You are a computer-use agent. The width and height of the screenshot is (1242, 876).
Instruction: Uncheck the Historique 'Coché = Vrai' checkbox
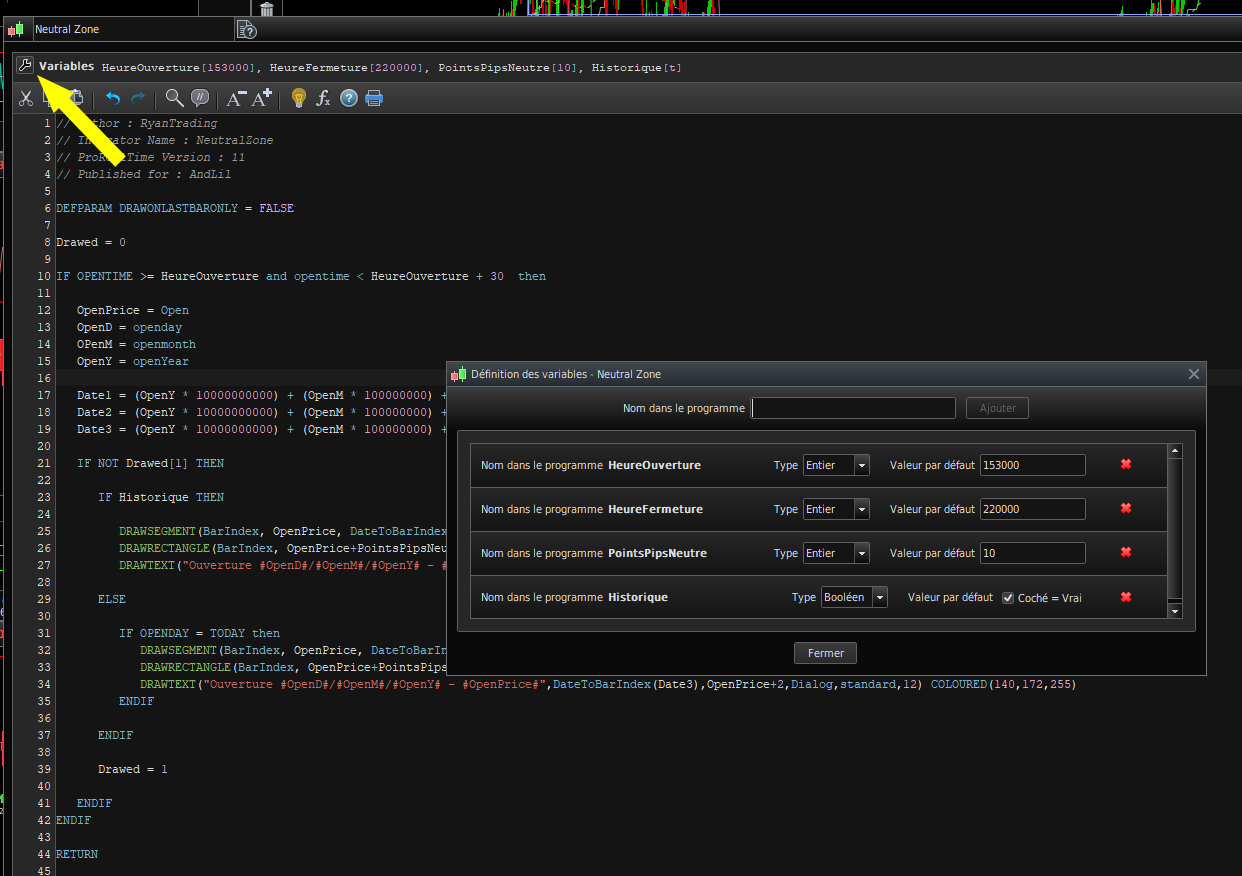click(1008, 598)
